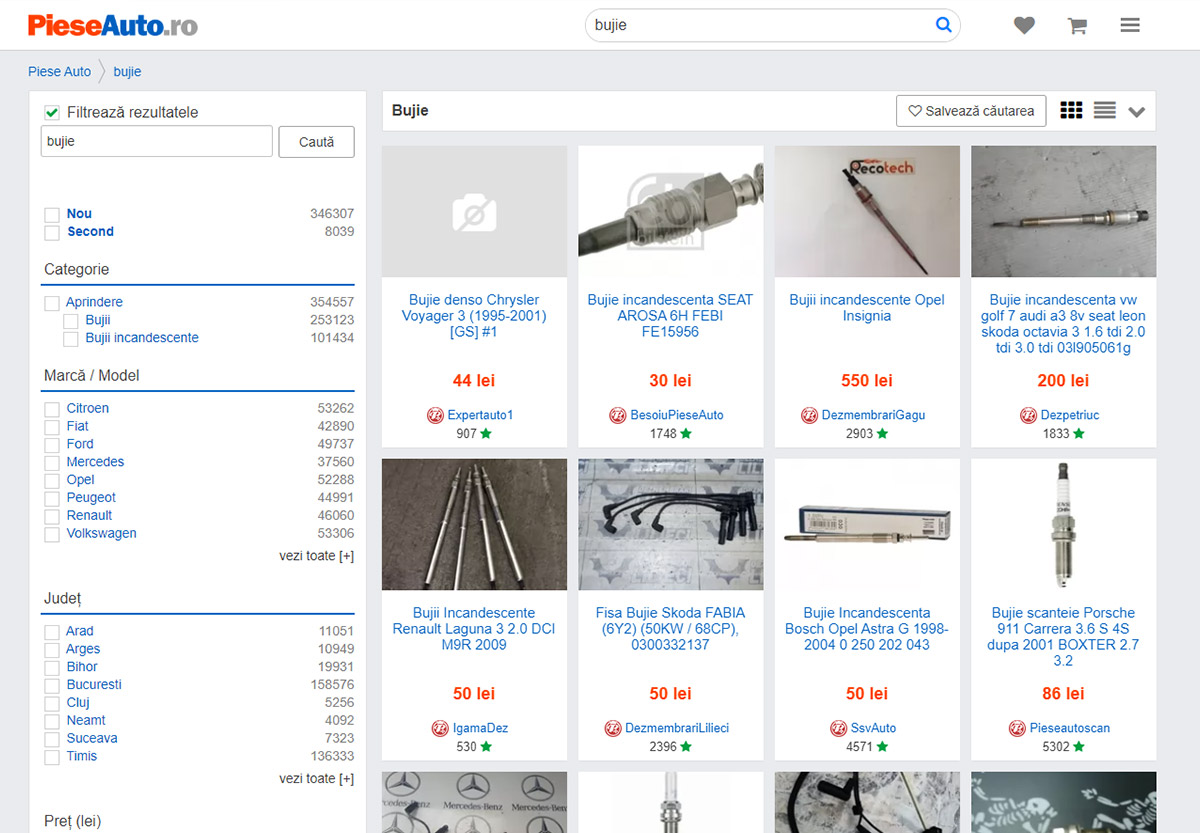This screenshot has height=833, width=1200.
Task: Open Bujie scanteie Porsche 911 Carrera listing
Action: click(x=1064, y=637)
